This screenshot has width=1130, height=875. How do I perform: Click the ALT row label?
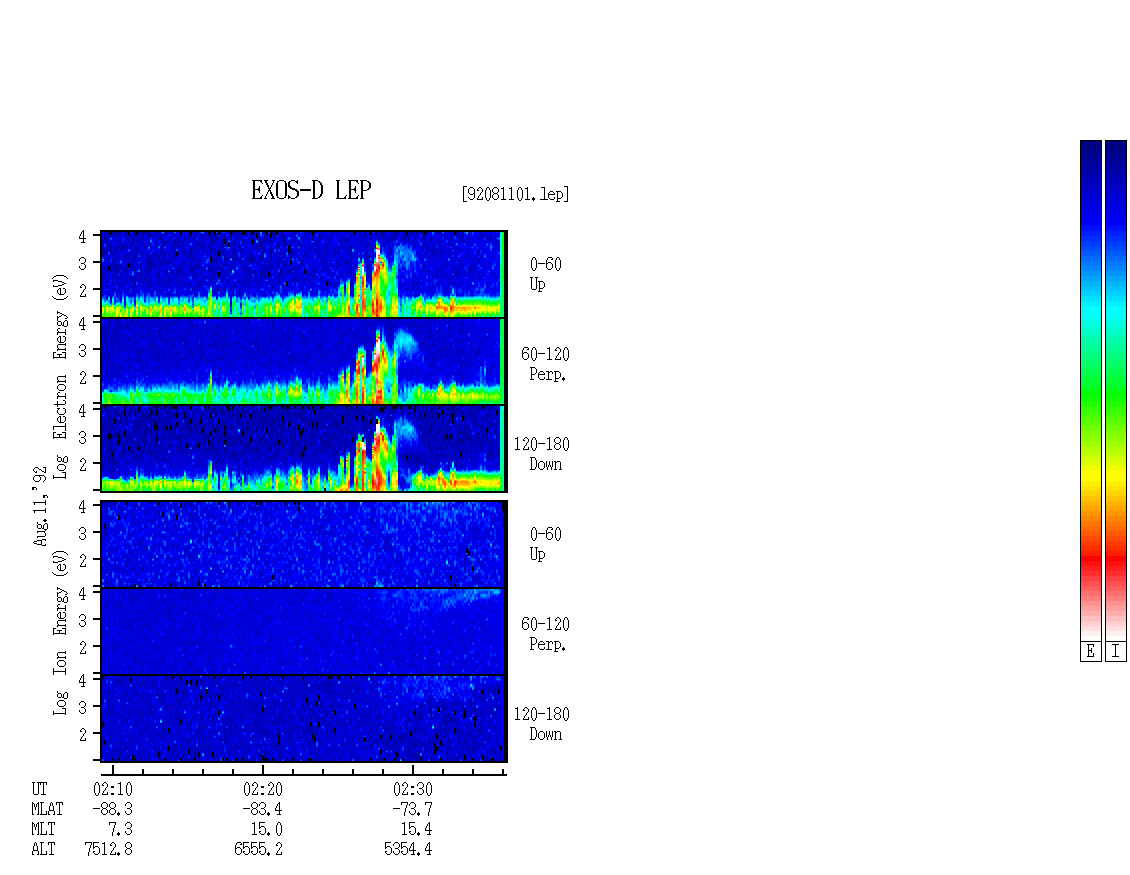43,850
